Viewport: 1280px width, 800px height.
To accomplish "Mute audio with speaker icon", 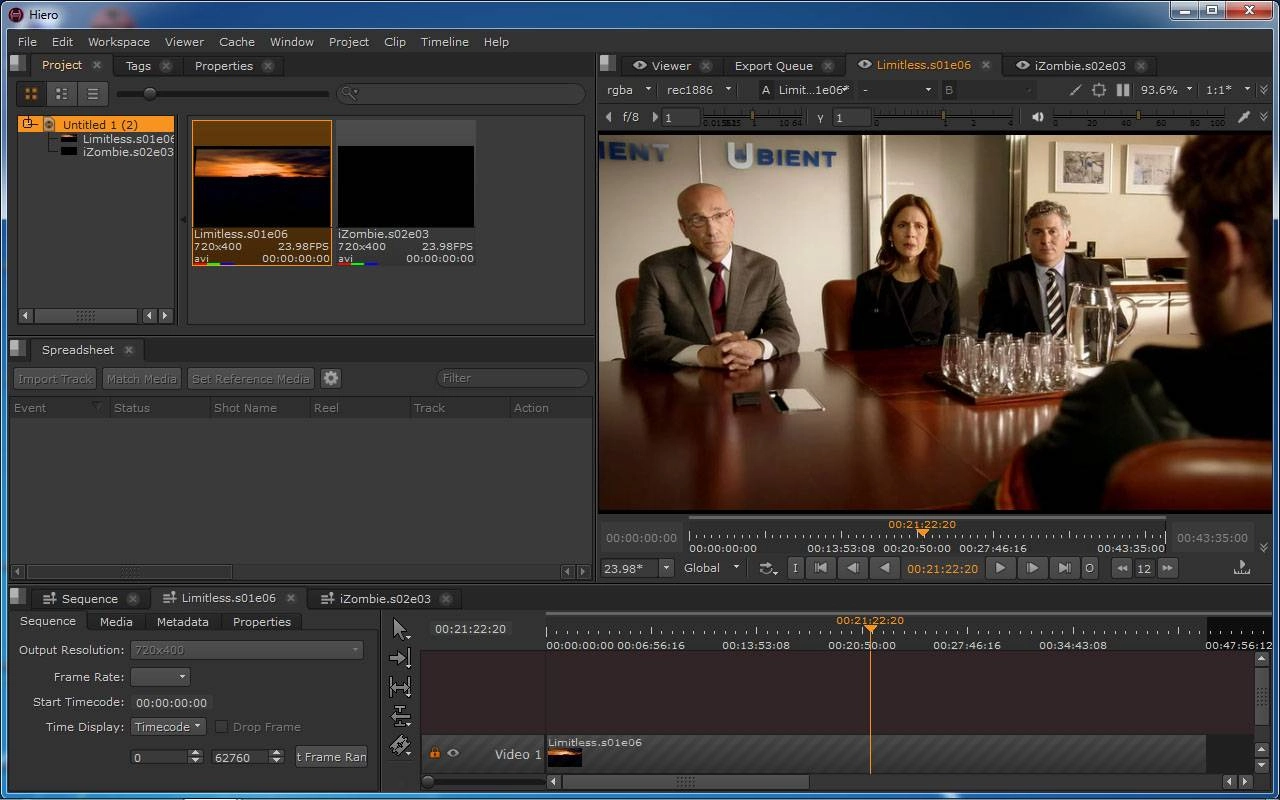I will point(1038,117).
